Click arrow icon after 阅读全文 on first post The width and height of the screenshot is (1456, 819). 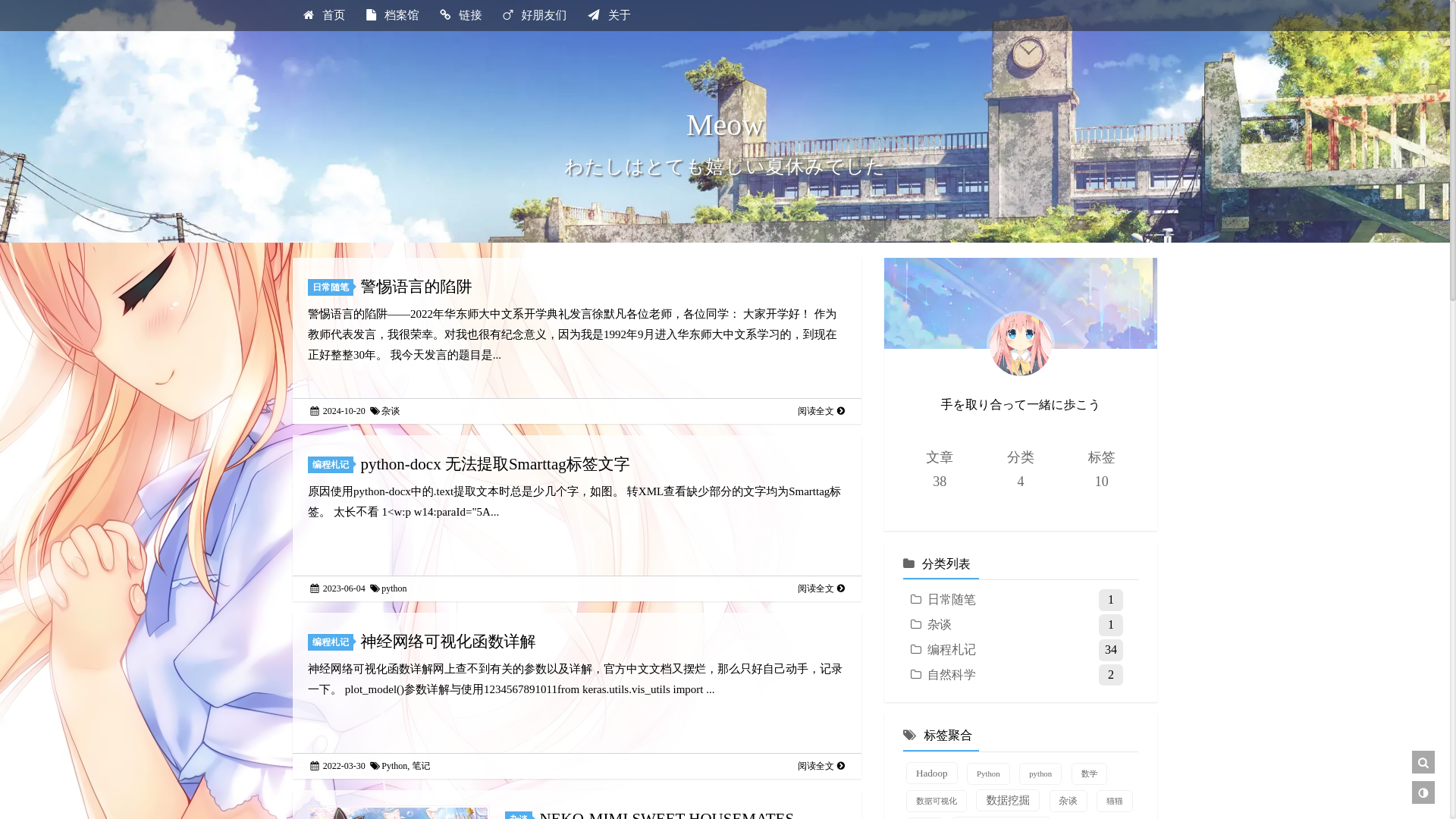tap(841, 411)
